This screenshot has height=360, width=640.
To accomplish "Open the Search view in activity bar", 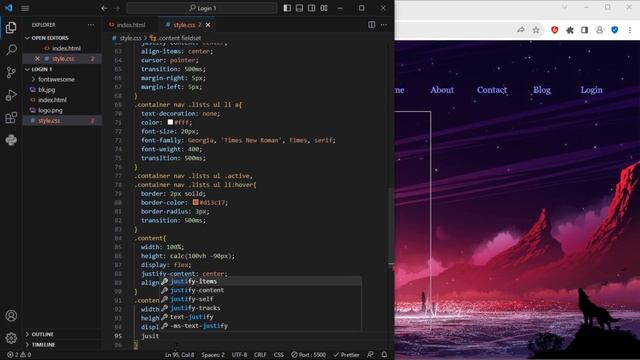I will tap(11, 50).
